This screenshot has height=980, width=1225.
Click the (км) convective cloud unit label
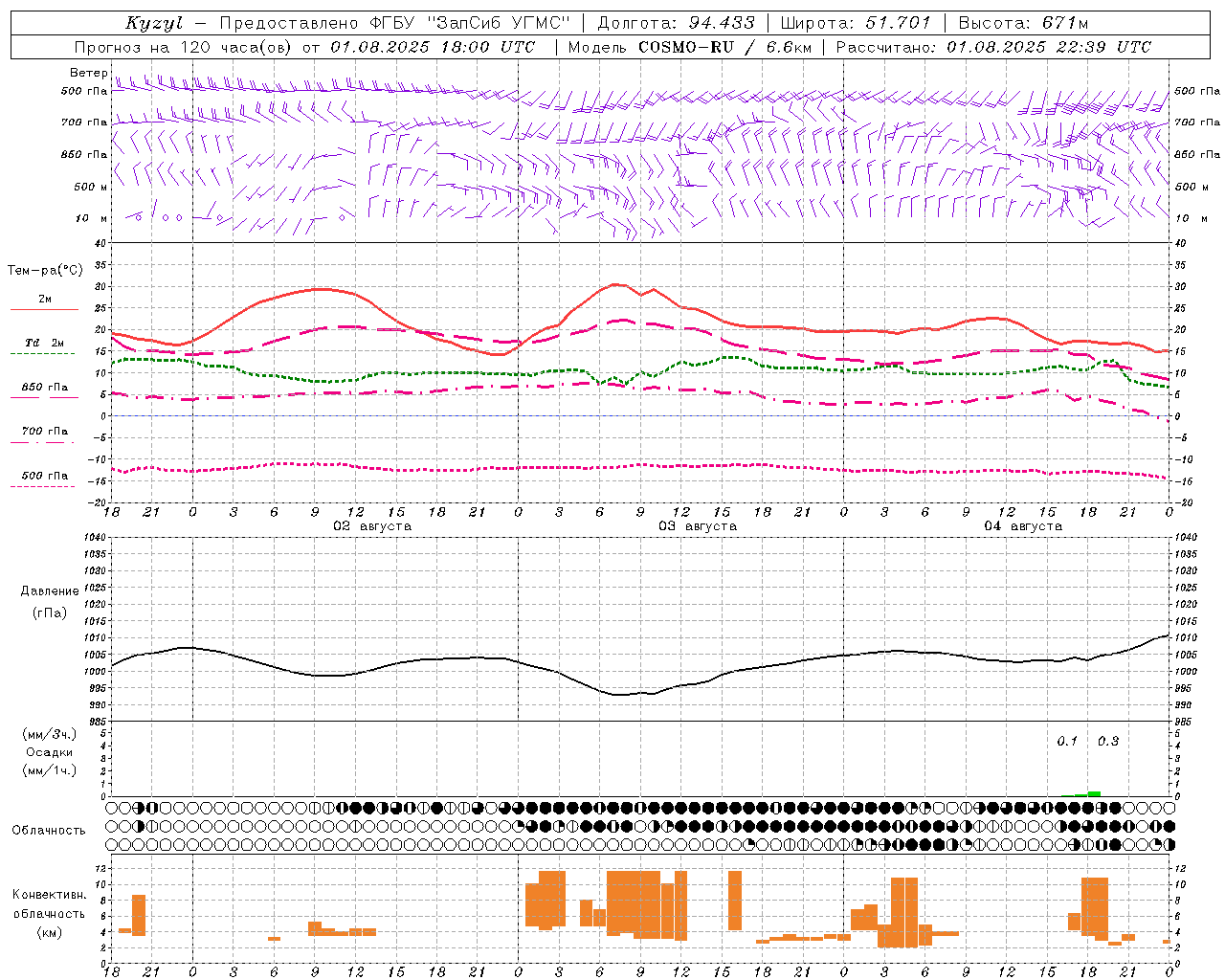pos(50,932)
